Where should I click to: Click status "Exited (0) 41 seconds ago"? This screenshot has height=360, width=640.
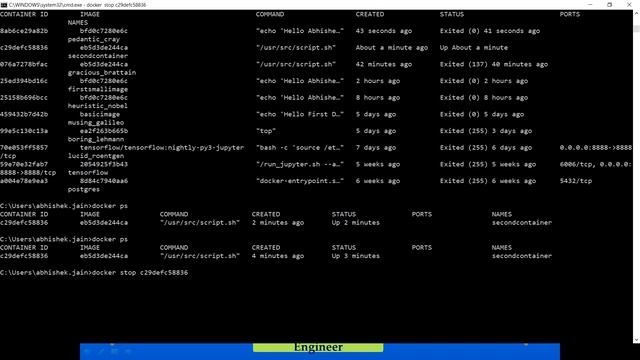point(490,31)
